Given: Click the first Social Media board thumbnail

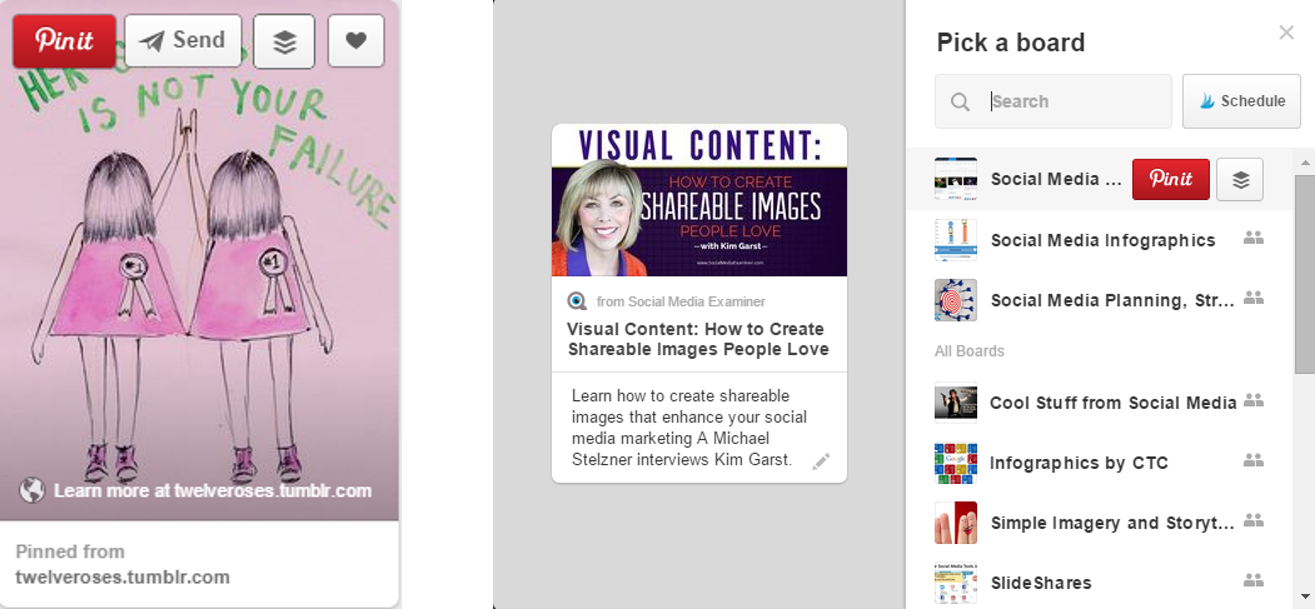Looking at the screenshot, I should (955, 179).
